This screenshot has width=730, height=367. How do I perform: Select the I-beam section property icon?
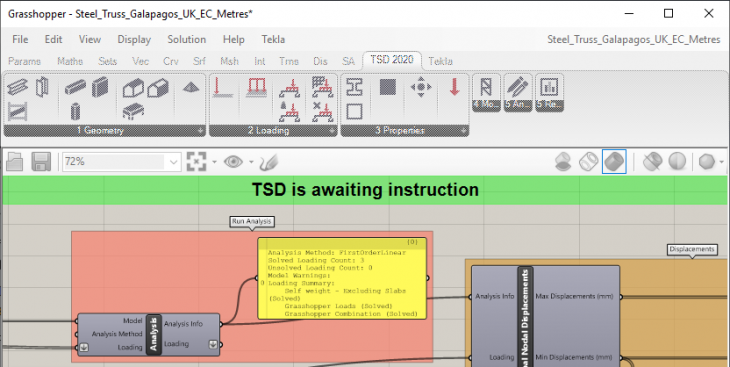[354, 87]
